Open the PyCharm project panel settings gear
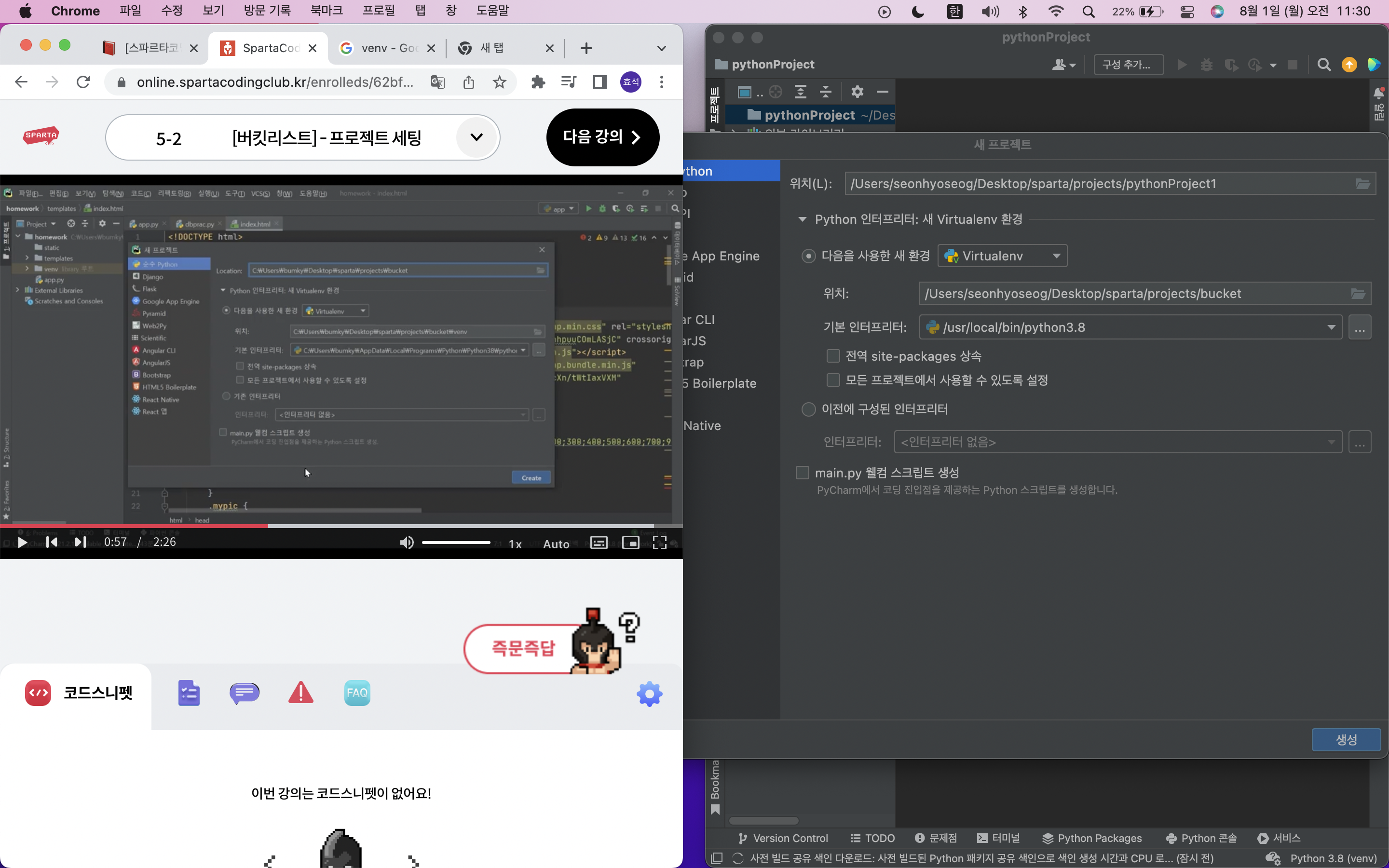 [x=857, y=91]
